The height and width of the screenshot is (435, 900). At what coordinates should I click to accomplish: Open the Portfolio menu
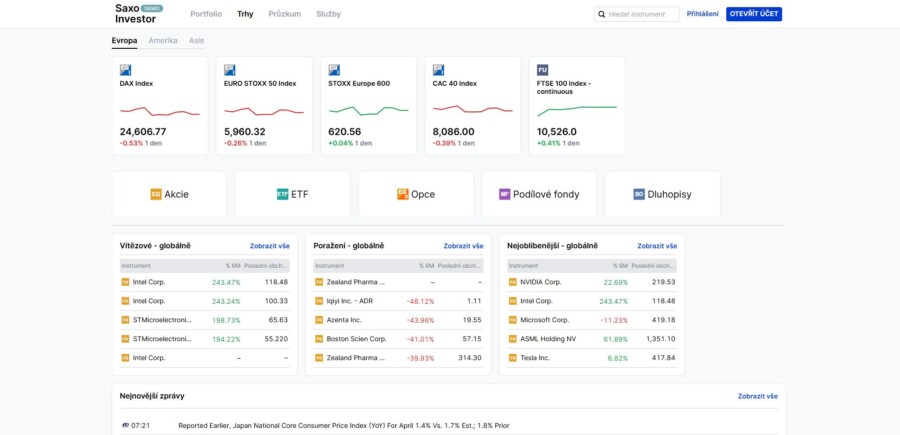point(206,14)
